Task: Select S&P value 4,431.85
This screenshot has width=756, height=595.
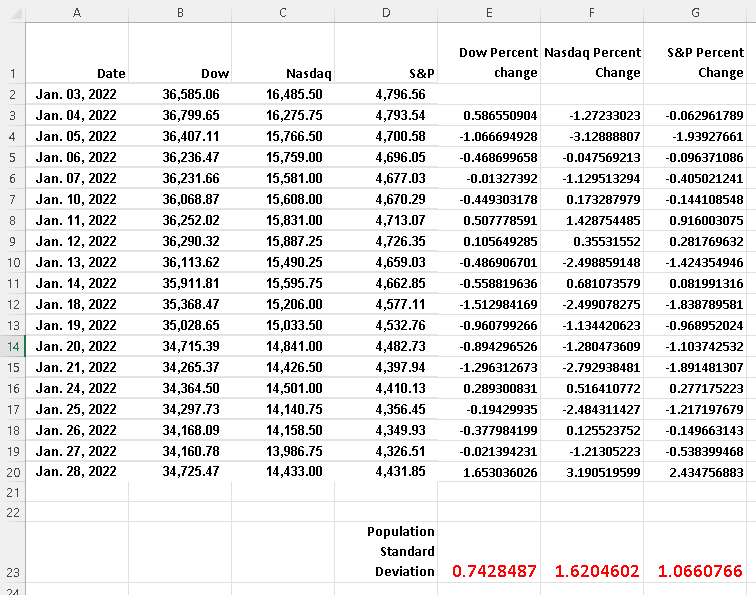Action: click(386, 472)
